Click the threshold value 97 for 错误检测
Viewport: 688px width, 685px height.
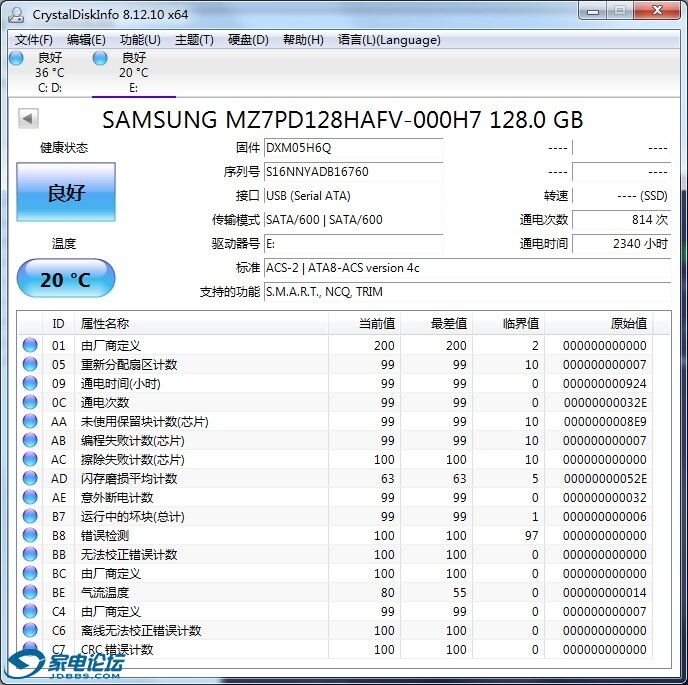[x=531, y=536]
